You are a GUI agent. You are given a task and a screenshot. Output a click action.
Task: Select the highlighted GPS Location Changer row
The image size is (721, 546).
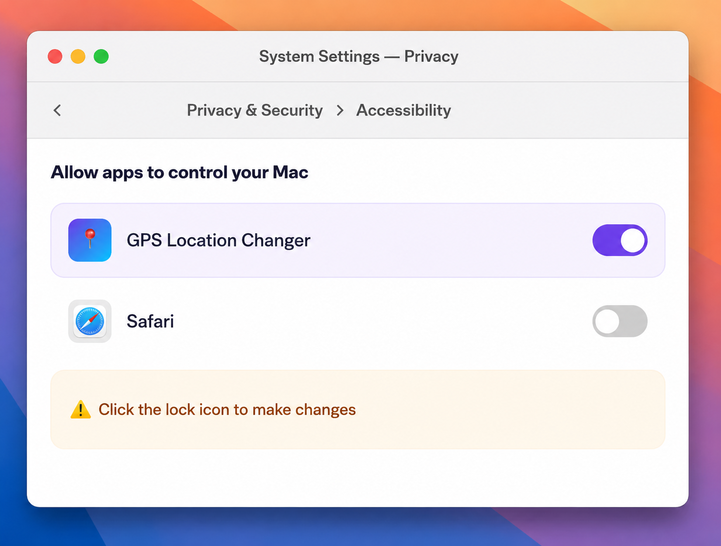(358, 240)
